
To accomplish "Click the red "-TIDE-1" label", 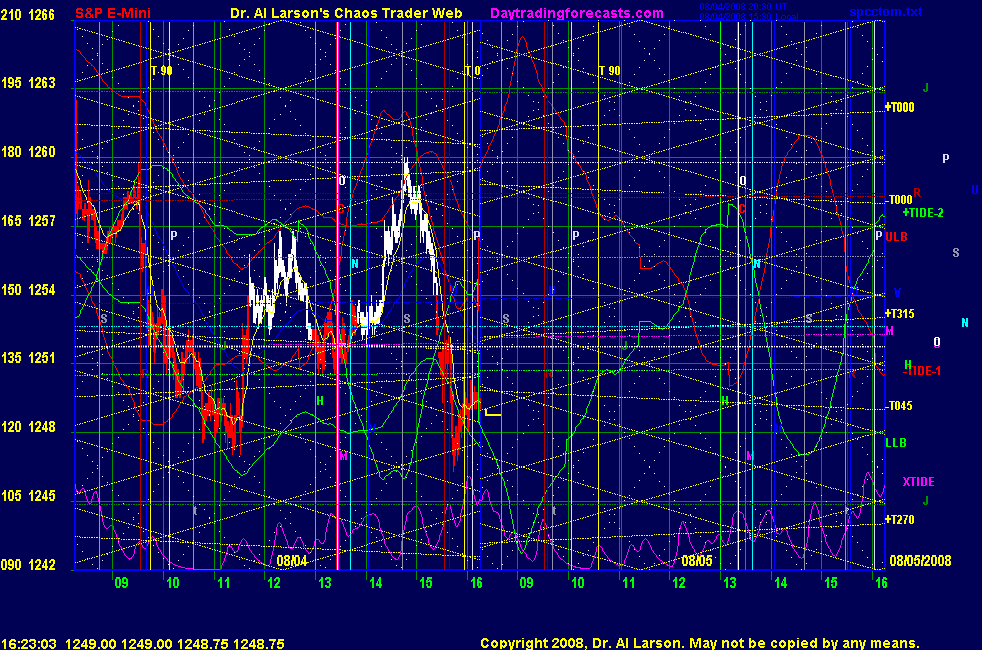I will click(922, 371).
